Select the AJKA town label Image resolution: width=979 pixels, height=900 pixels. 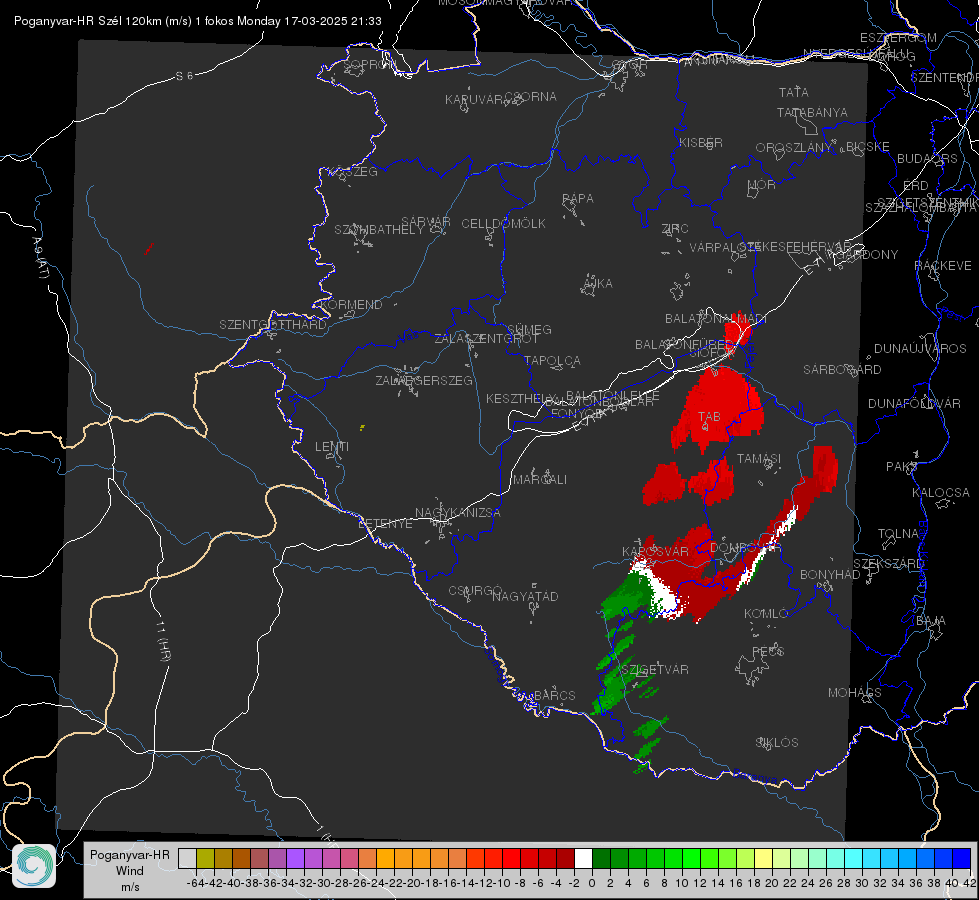598,284
